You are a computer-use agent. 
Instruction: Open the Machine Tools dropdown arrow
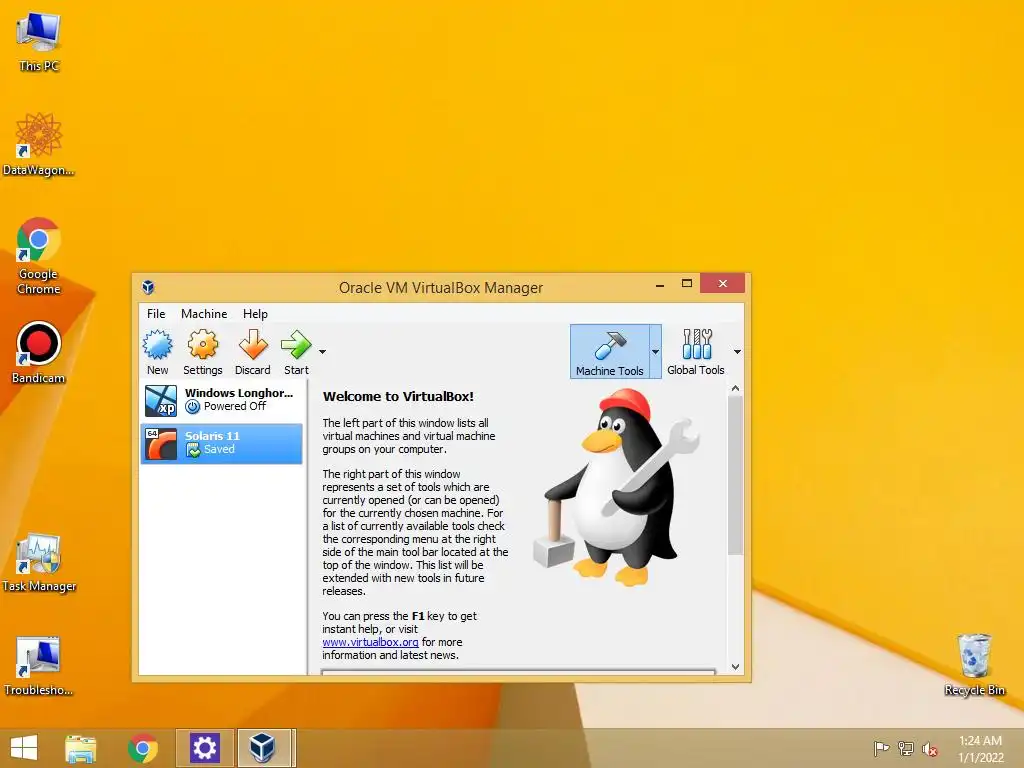(x=655, y=352)
